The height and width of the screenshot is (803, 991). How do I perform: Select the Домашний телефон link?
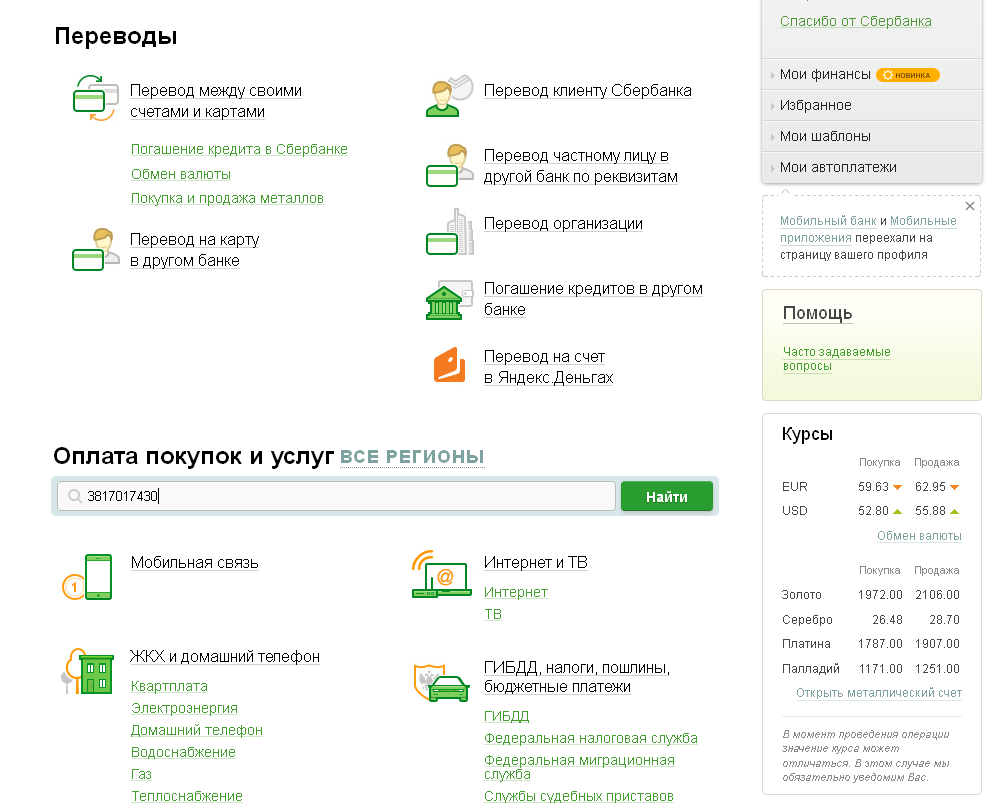pyautogui.click(x=197, y=731)
